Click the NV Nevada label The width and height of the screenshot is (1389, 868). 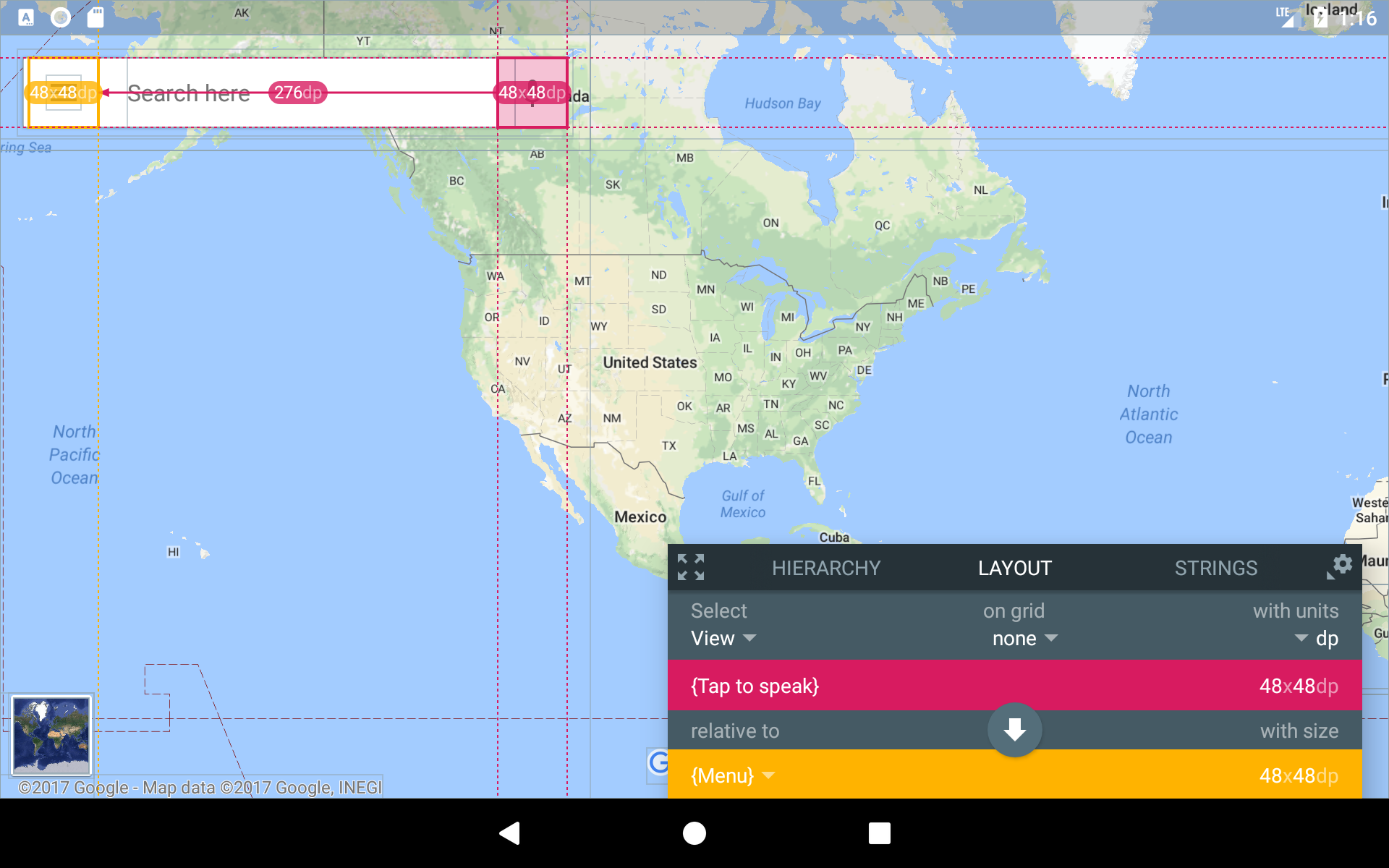522,361
